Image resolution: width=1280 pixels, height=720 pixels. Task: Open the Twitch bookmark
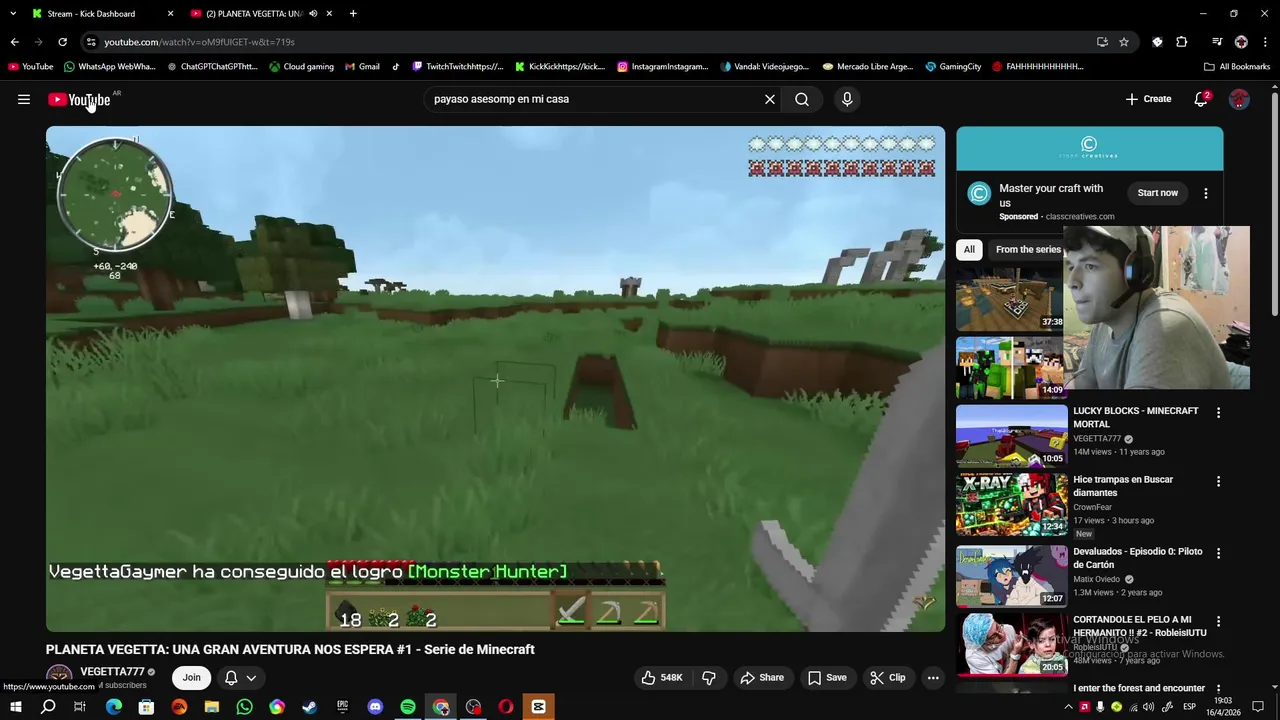[457, 67]
